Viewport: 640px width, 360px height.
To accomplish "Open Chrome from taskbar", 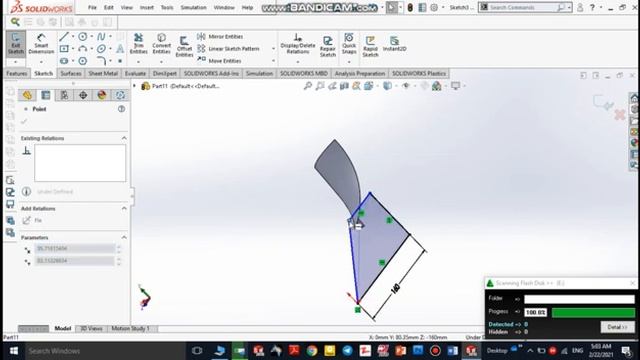I will (x=312, y=351).
